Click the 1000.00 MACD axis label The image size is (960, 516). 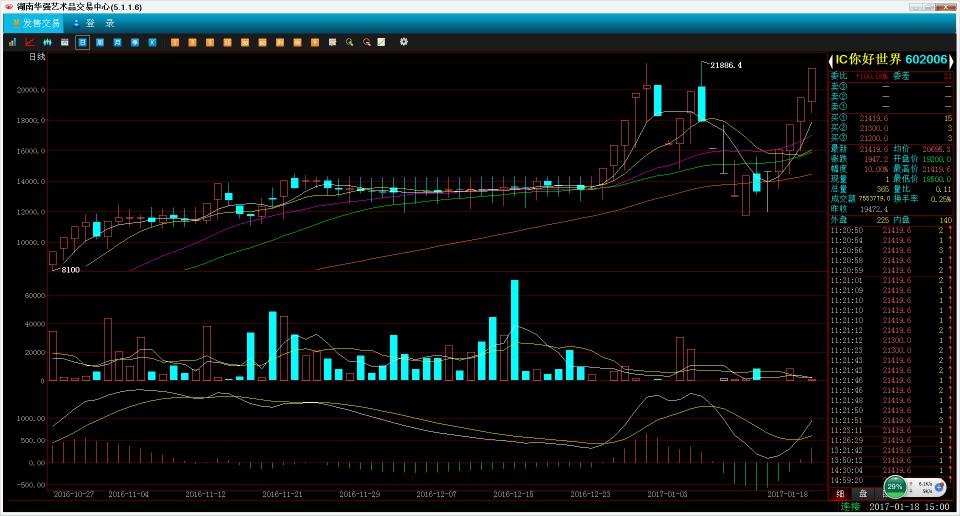coord(31,419)
